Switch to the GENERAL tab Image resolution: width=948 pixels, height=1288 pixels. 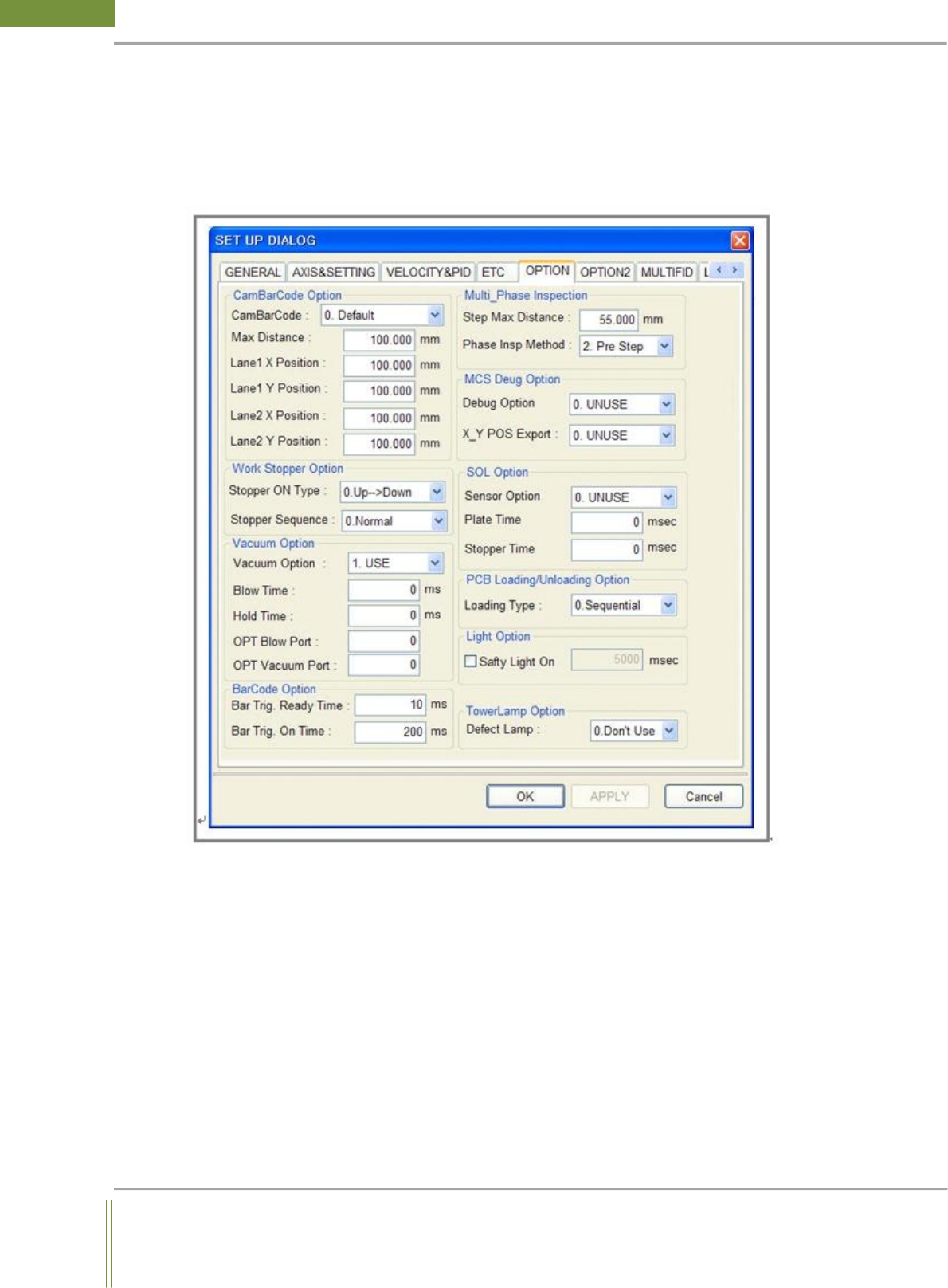click(252, 272)
